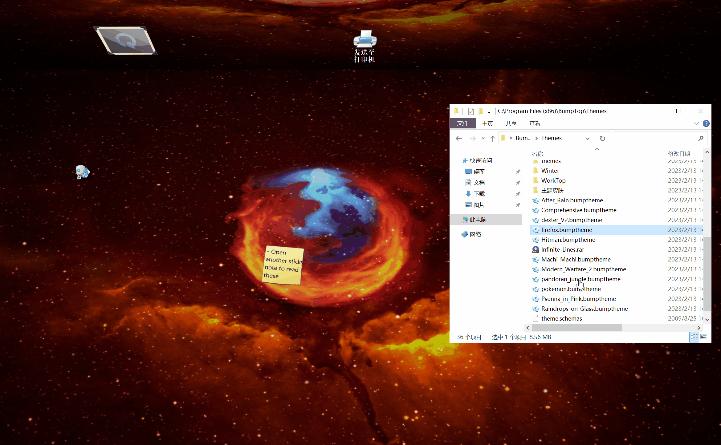This screenshot has width=721, height=445.
Task: Switch to the 主页 ribbon tab
Action: click(487, 123)
